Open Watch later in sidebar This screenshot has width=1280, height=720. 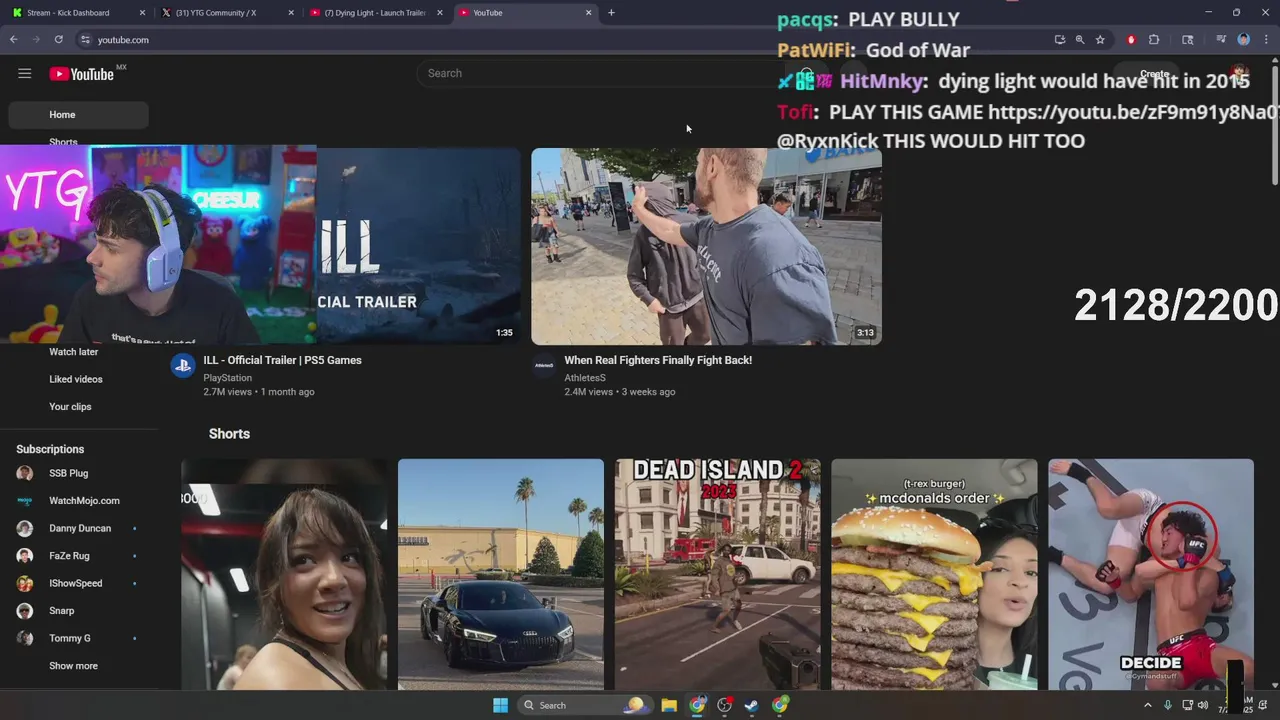click(x=73, y=352)
